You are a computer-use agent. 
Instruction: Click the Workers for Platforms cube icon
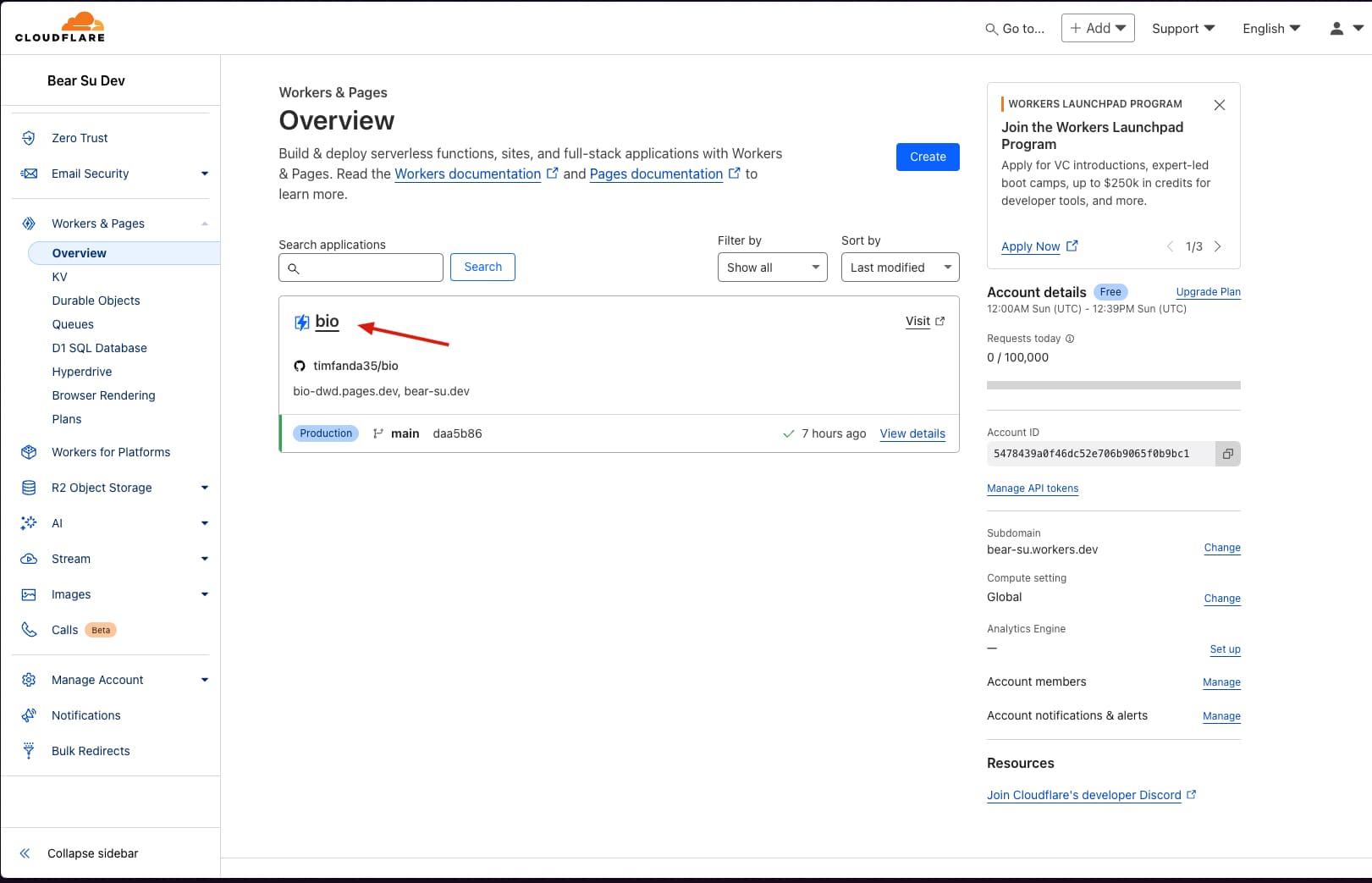(29, 452)
